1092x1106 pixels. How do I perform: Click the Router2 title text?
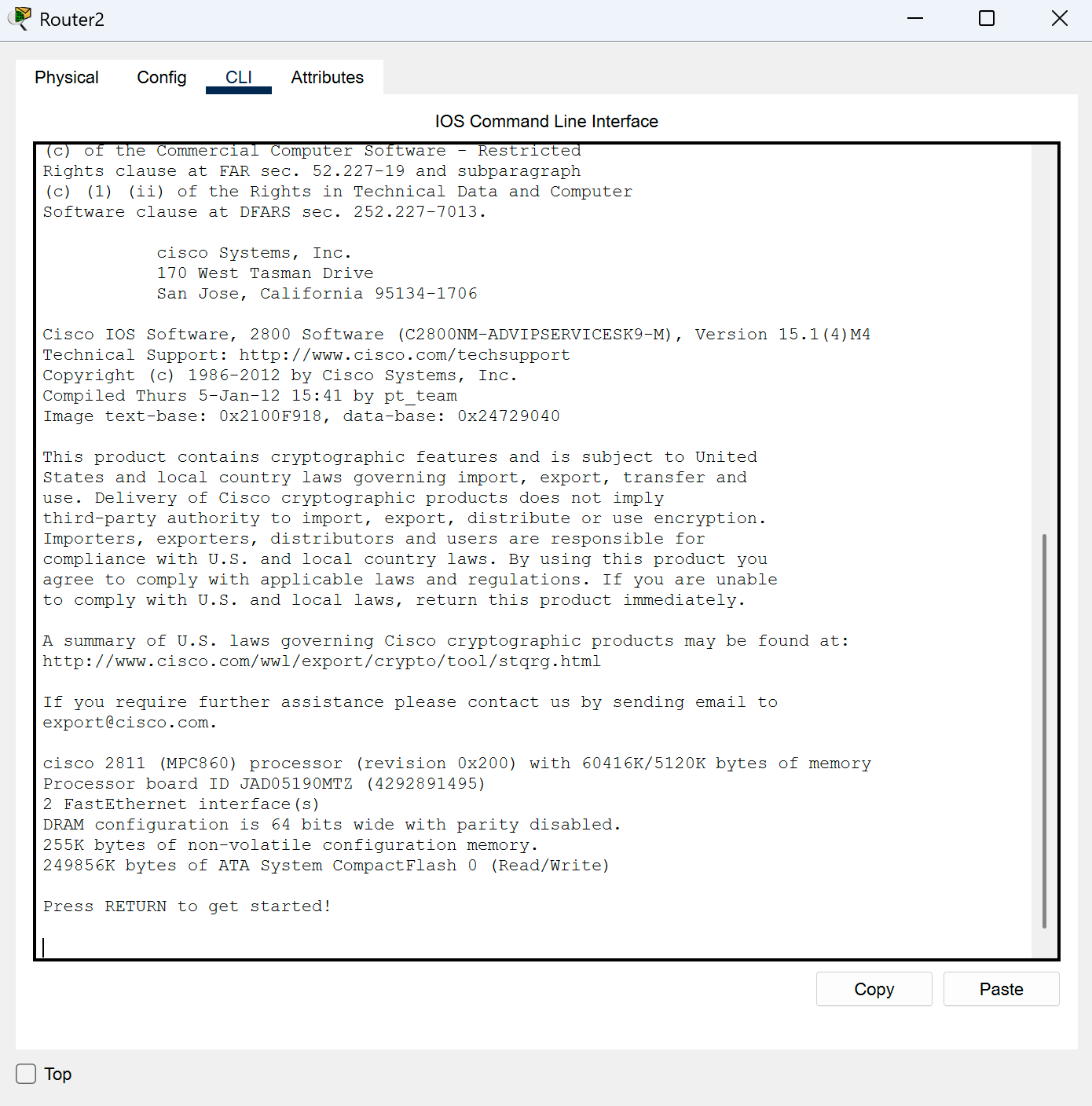pos(71,20)
